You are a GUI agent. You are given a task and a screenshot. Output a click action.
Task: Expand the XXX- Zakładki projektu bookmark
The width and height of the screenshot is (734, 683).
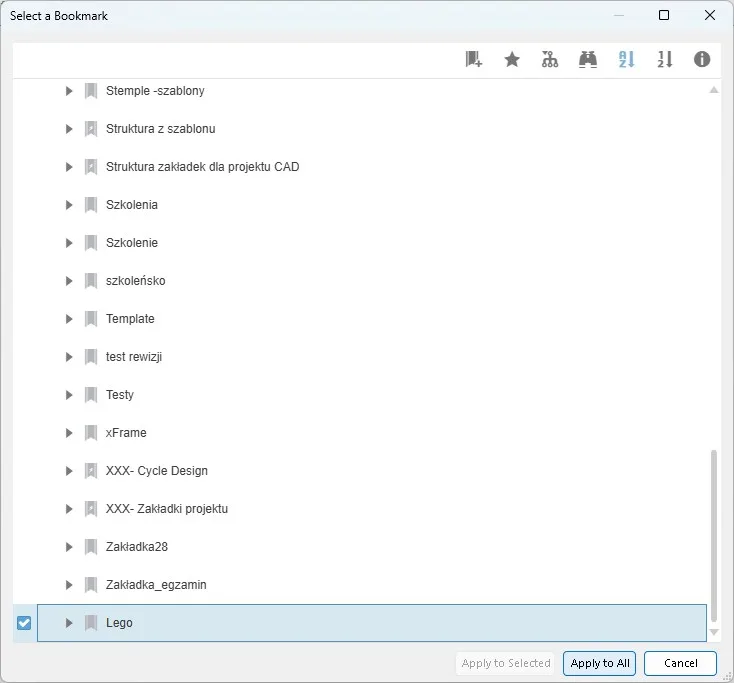click(x=69, y=509)
